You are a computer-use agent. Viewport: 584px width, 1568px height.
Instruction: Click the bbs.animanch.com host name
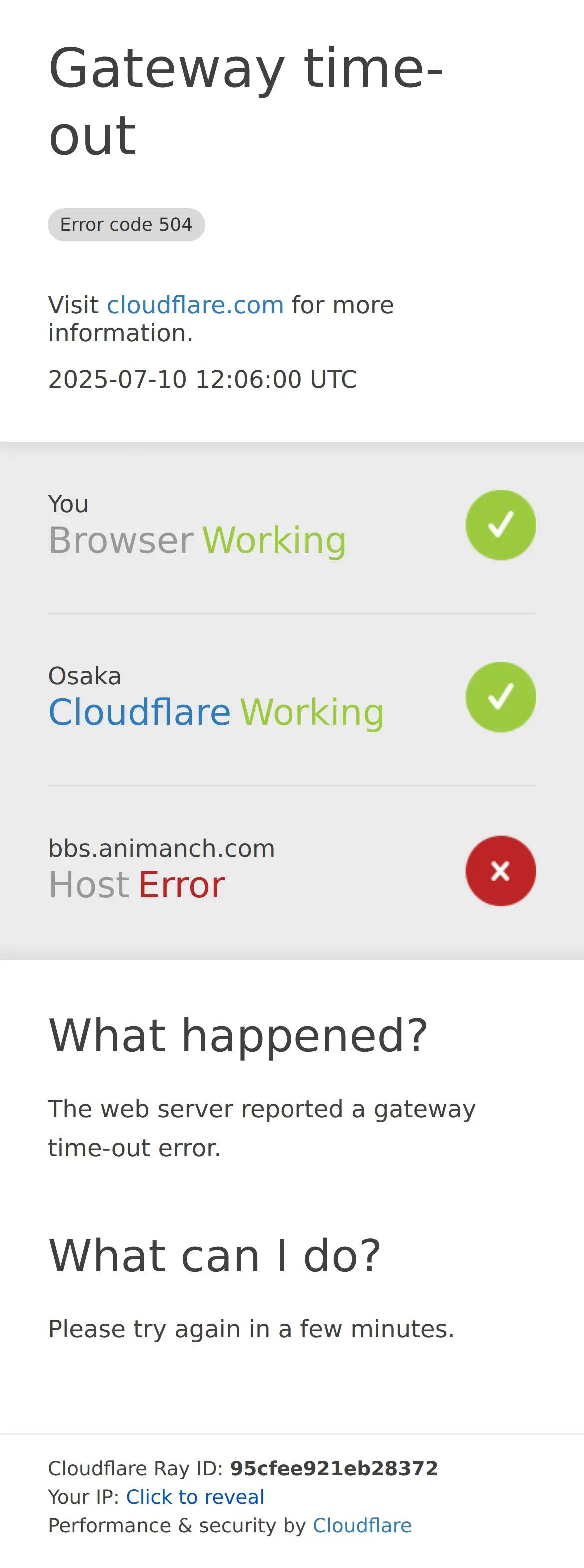coord(161,848)
